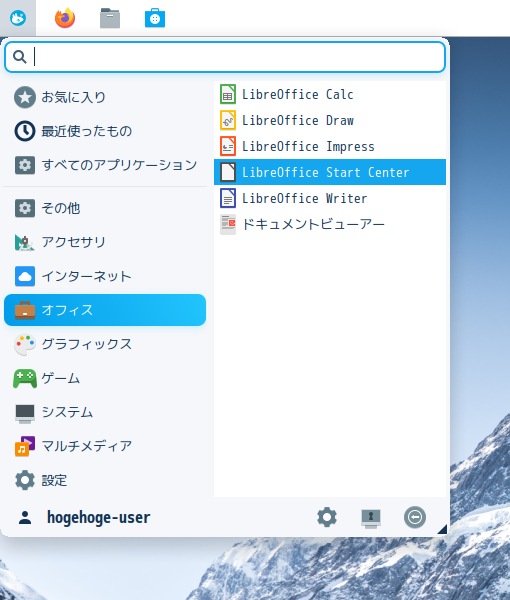This screenshot has height=600, width=510.
Task: Click the cloud internet icon
Action: [x=25, y=276]
